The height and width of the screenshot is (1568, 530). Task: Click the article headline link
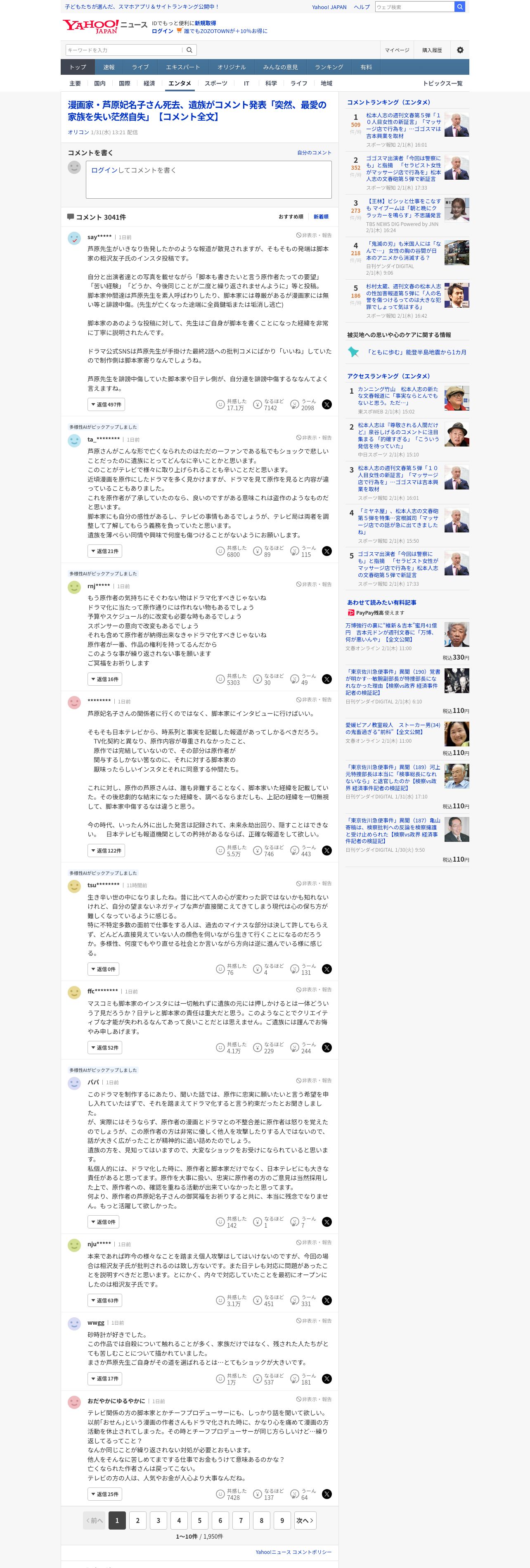(197, 110)
